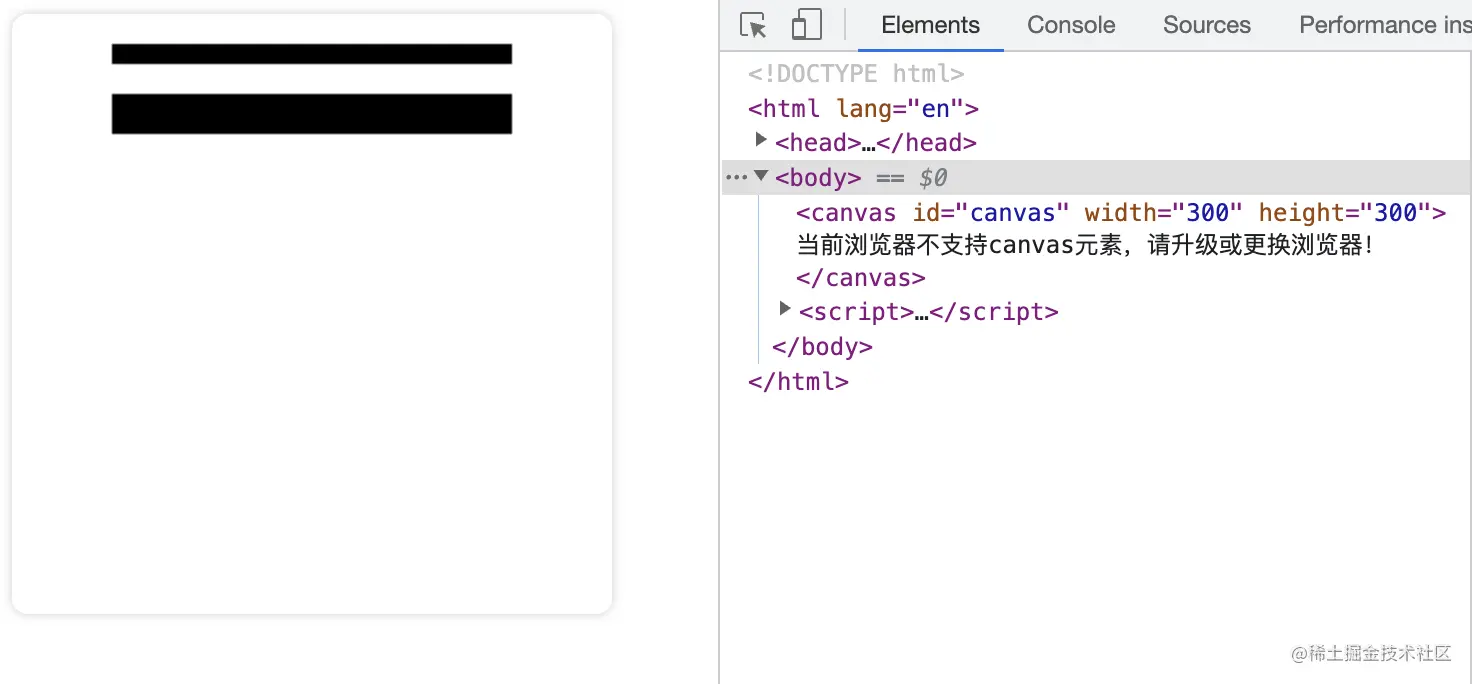Activate the element selection arrow tool
Screen dimensions: 1472x684
pyautogui.click(x=752, y=24)
